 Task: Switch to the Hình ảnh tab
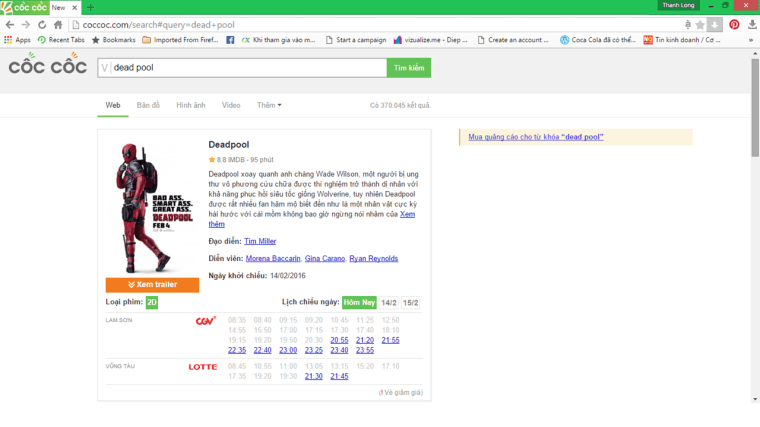coord(190,105)
